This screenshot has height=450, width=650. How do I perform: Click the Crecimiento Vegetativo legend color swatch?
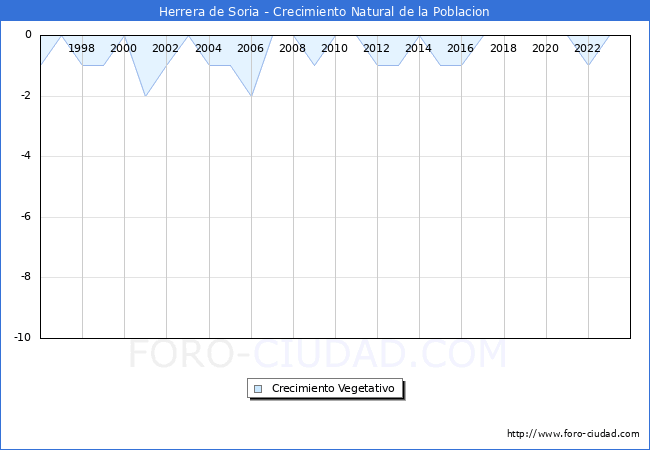point(258,389)
